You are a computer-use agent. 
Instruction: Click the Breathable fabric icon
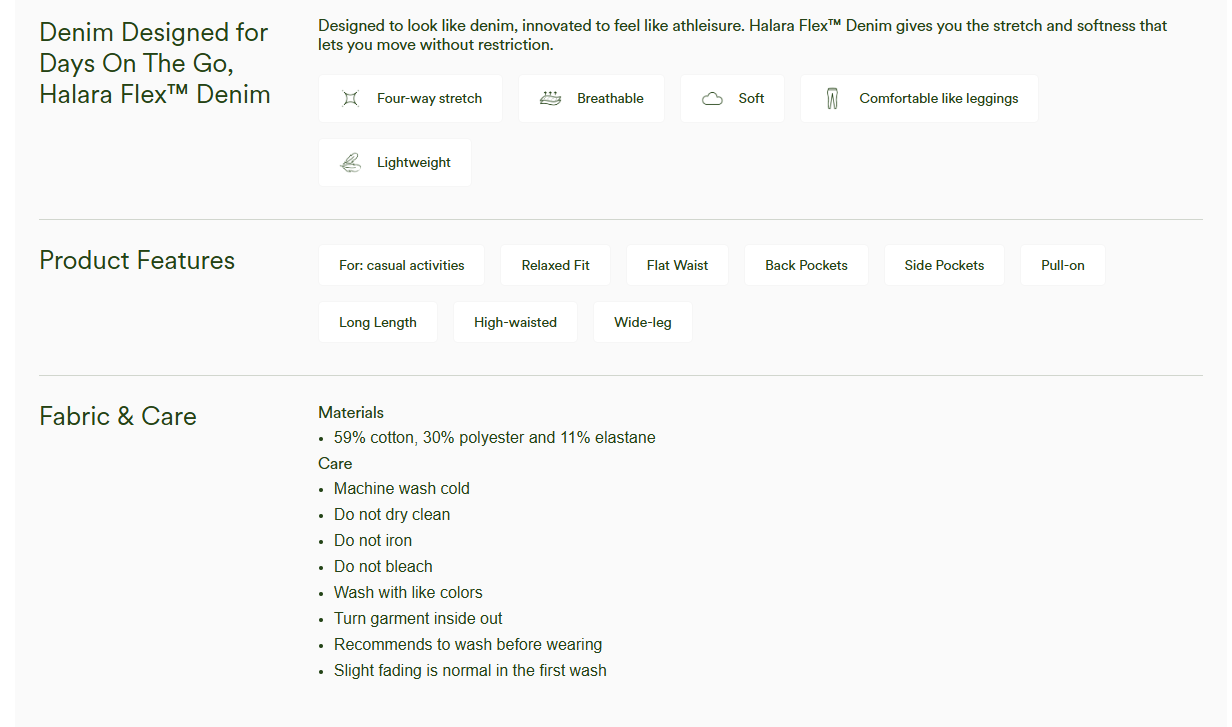point(550,99)
